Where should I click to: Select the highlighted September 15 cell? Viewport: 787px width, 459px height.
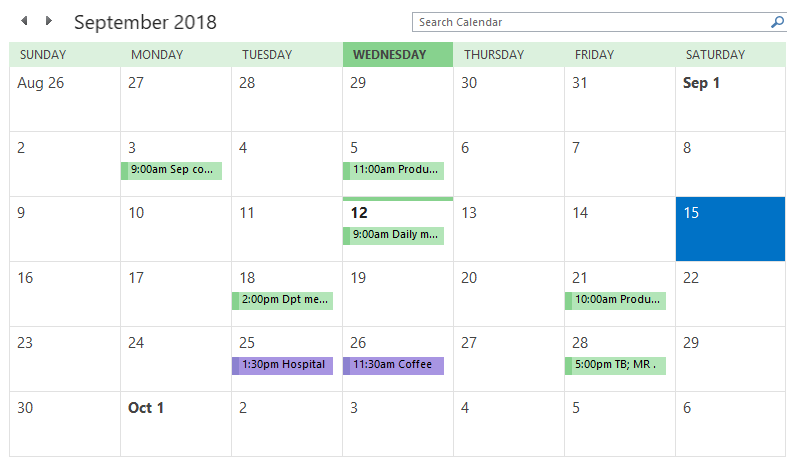[730, 229]
